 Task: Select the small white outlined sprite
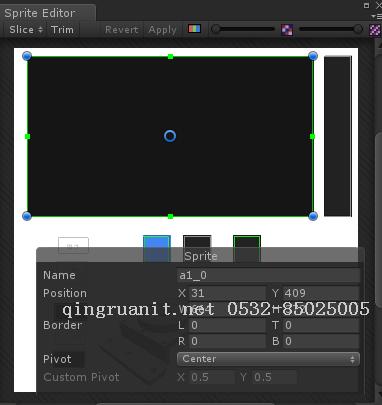click(73, 245)
